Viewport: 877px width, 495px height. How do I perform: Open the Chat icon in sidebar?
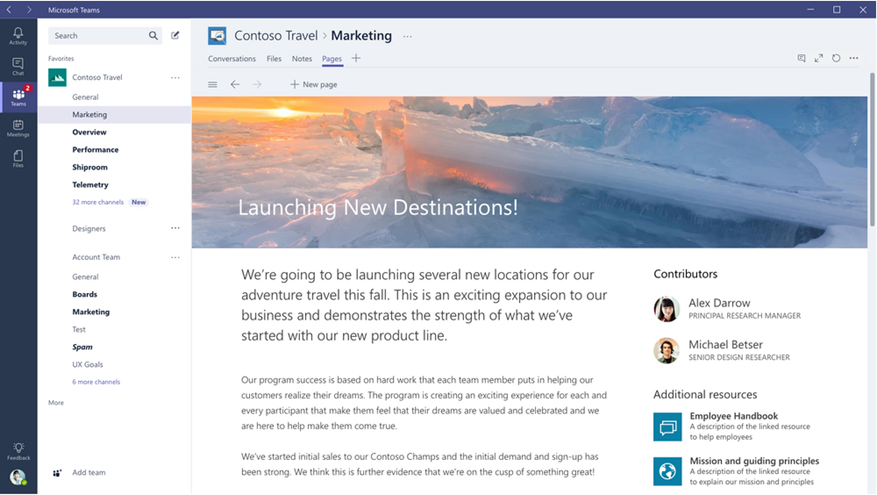coord(18,67)
